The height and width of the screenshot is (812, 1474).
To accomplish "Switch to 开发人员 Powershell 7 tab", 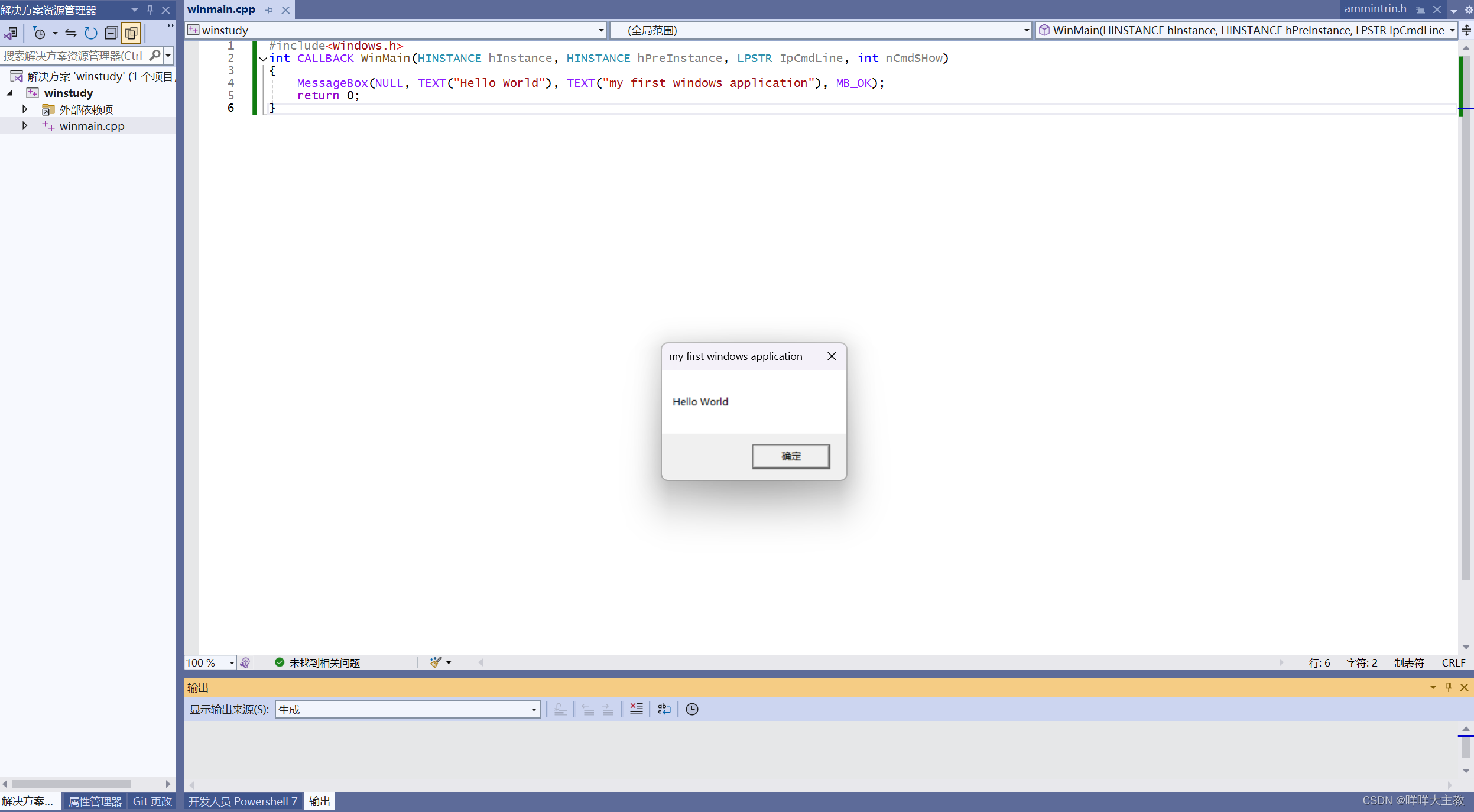I will tap(242, 801).
